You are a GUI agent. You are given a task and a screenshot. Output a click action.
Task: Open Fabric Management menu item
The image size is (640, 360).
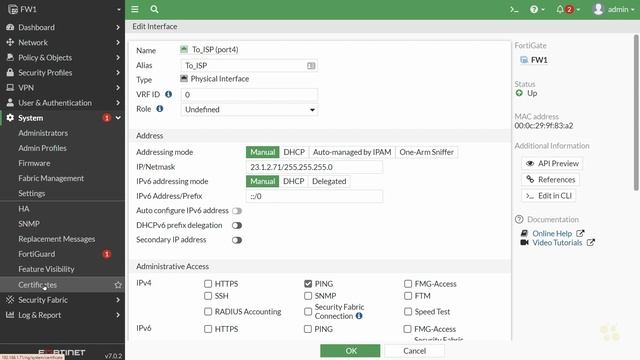click(x=51, y=178)
